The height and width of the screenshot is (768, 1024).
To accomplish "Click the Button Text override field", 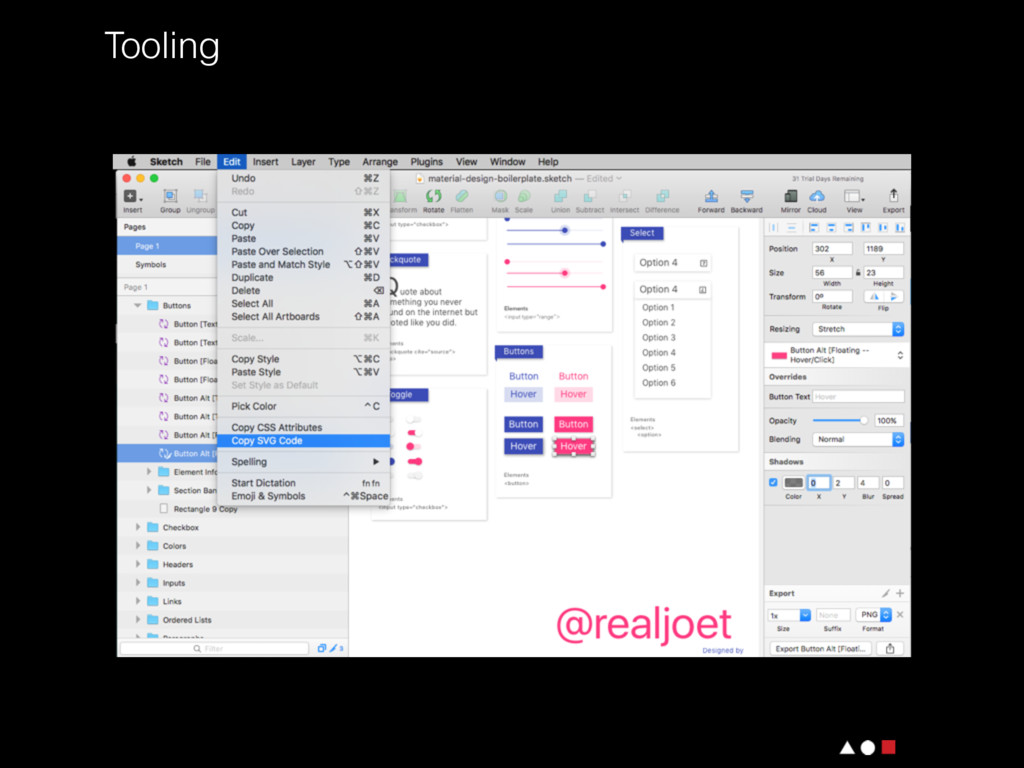I will (858, 396).
